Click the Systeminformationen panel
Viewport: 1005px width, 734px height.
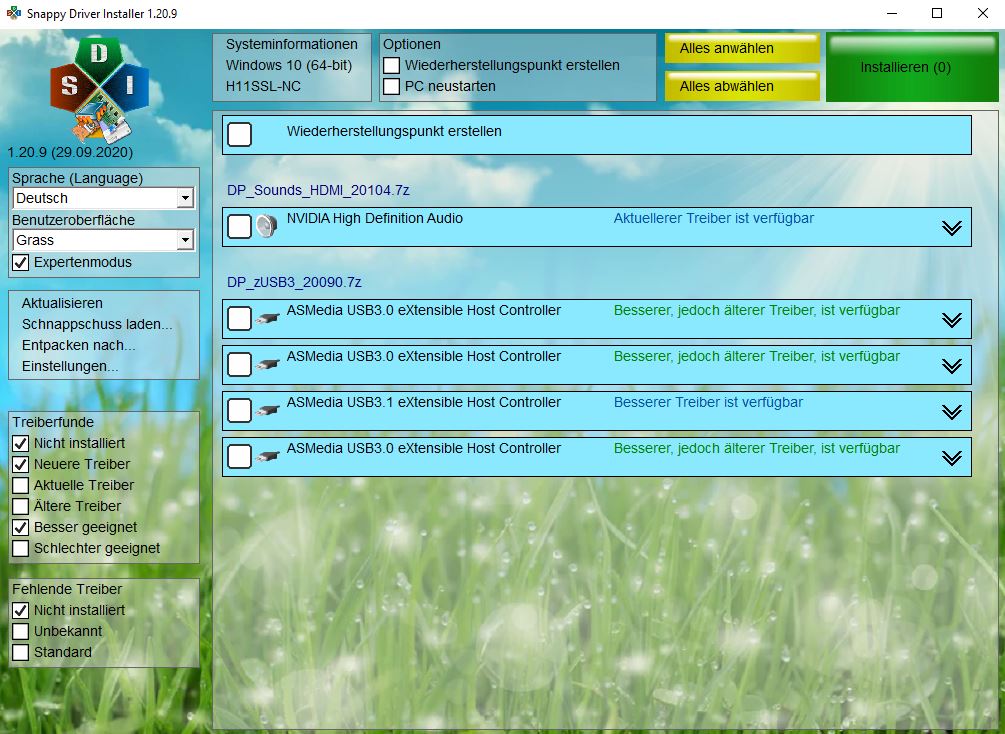click(292, 67)
